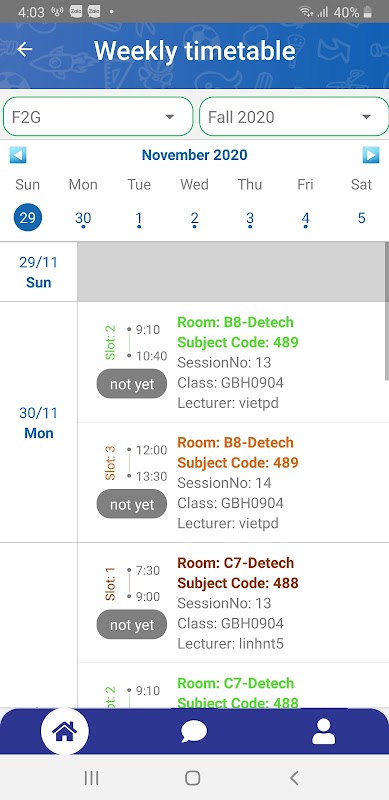
Task: Tap 'not yet' status for Slot 2
Action: 132,384
